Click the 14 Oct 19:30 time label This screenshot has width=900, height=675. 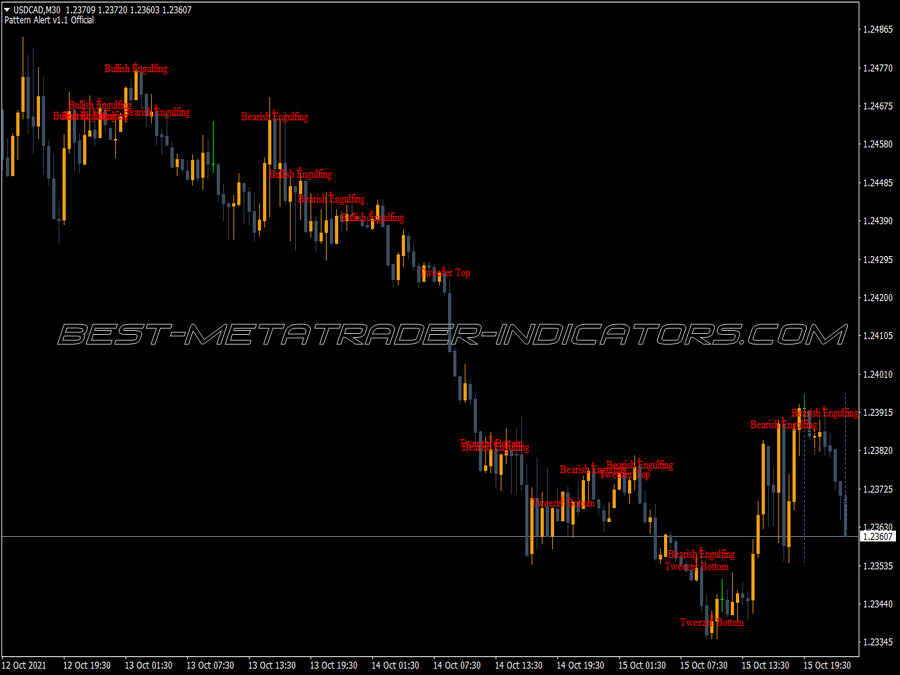[580, 665]
